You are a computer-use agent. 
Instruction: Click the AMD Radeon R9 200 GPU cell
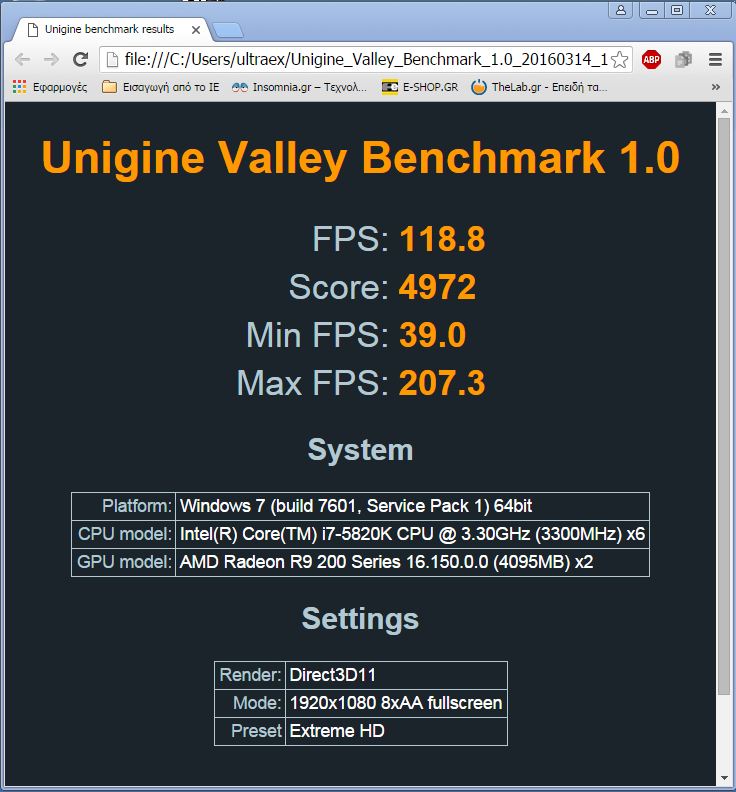(412, 562)
